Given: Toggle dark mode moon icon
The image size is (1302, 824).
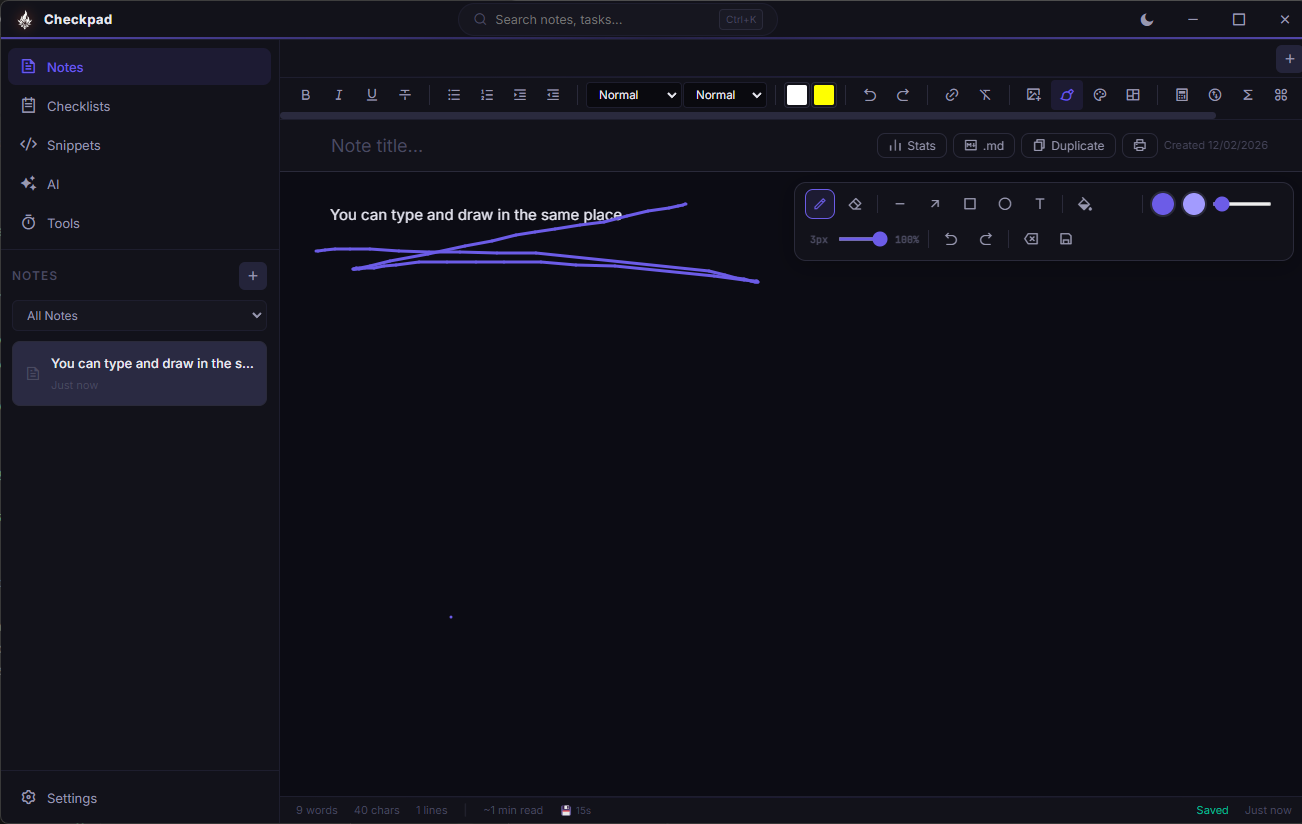Looking at the screenshot, I should pyautogui.click(x=1147, y=19).
